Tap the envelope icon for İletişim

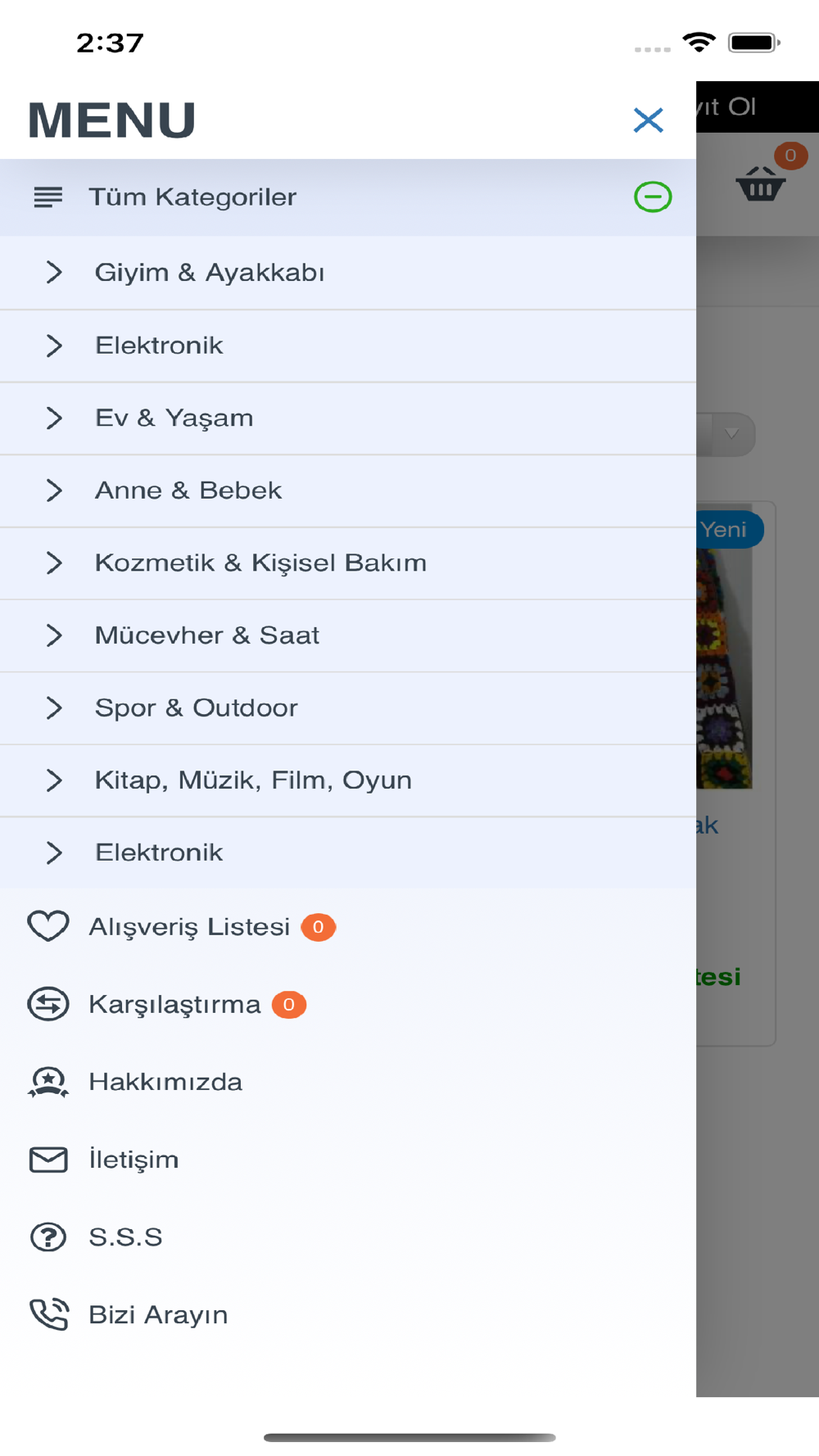coord(48,1160)
